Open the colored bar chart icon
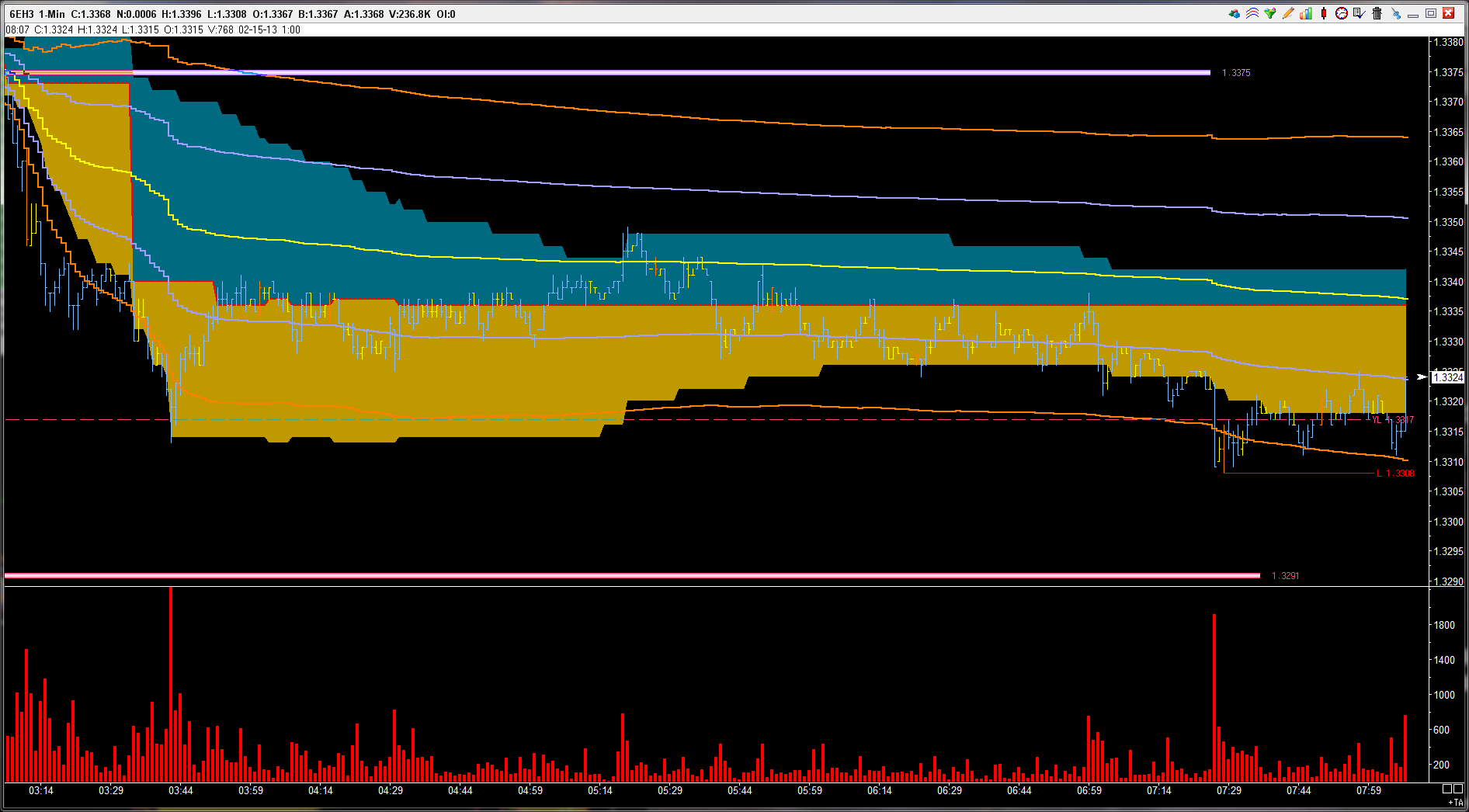The image size is (1469, 812). 1306,14
